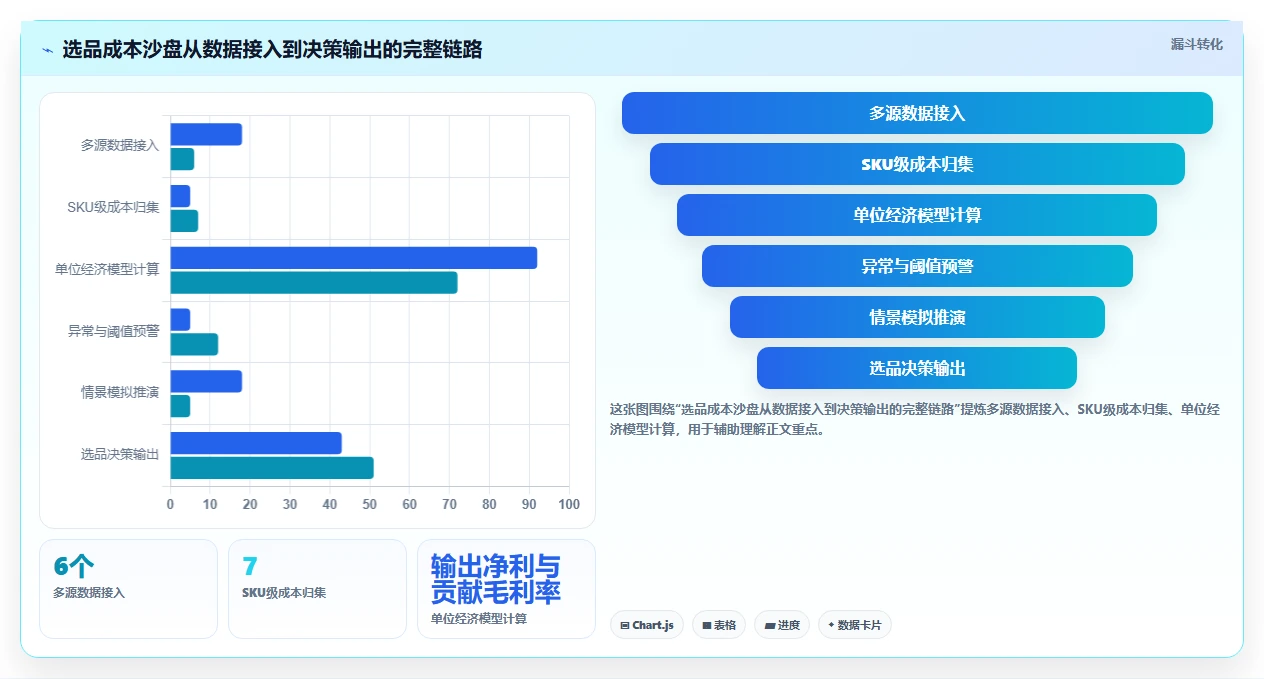The height and width of the screenshot is (679, 1264).
Task: Click the 单位经济模型计算 chart axis label
Action: pos(107,269)
